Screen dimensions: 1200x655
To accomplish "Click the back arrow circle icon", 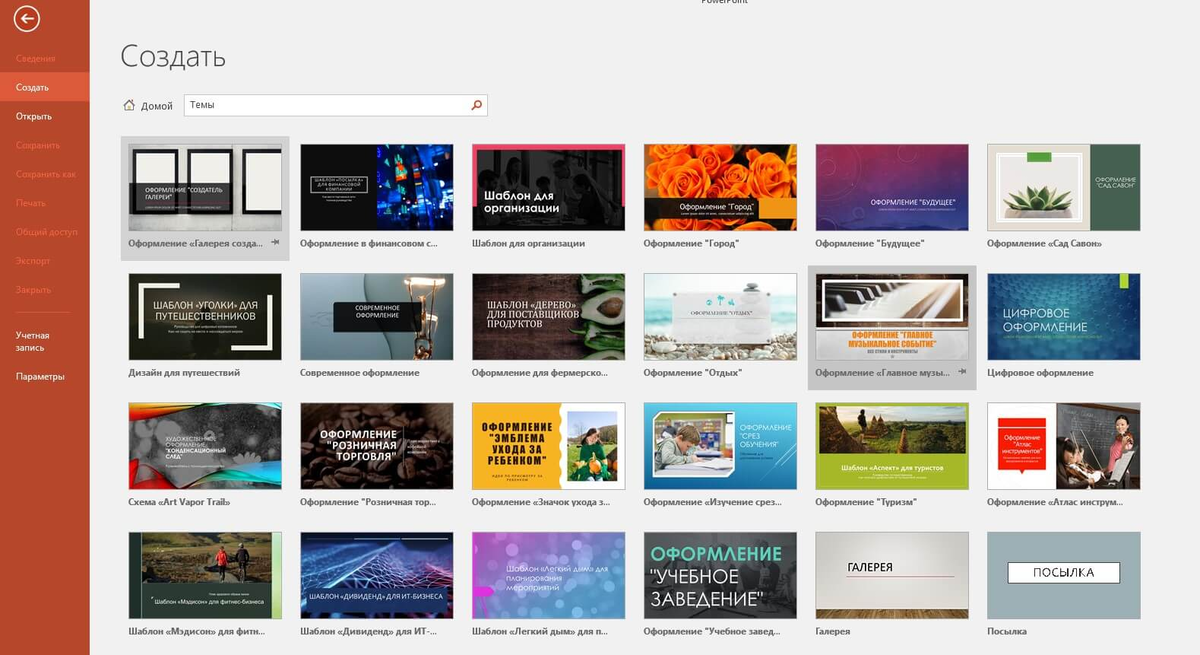I will click(27, 19).
